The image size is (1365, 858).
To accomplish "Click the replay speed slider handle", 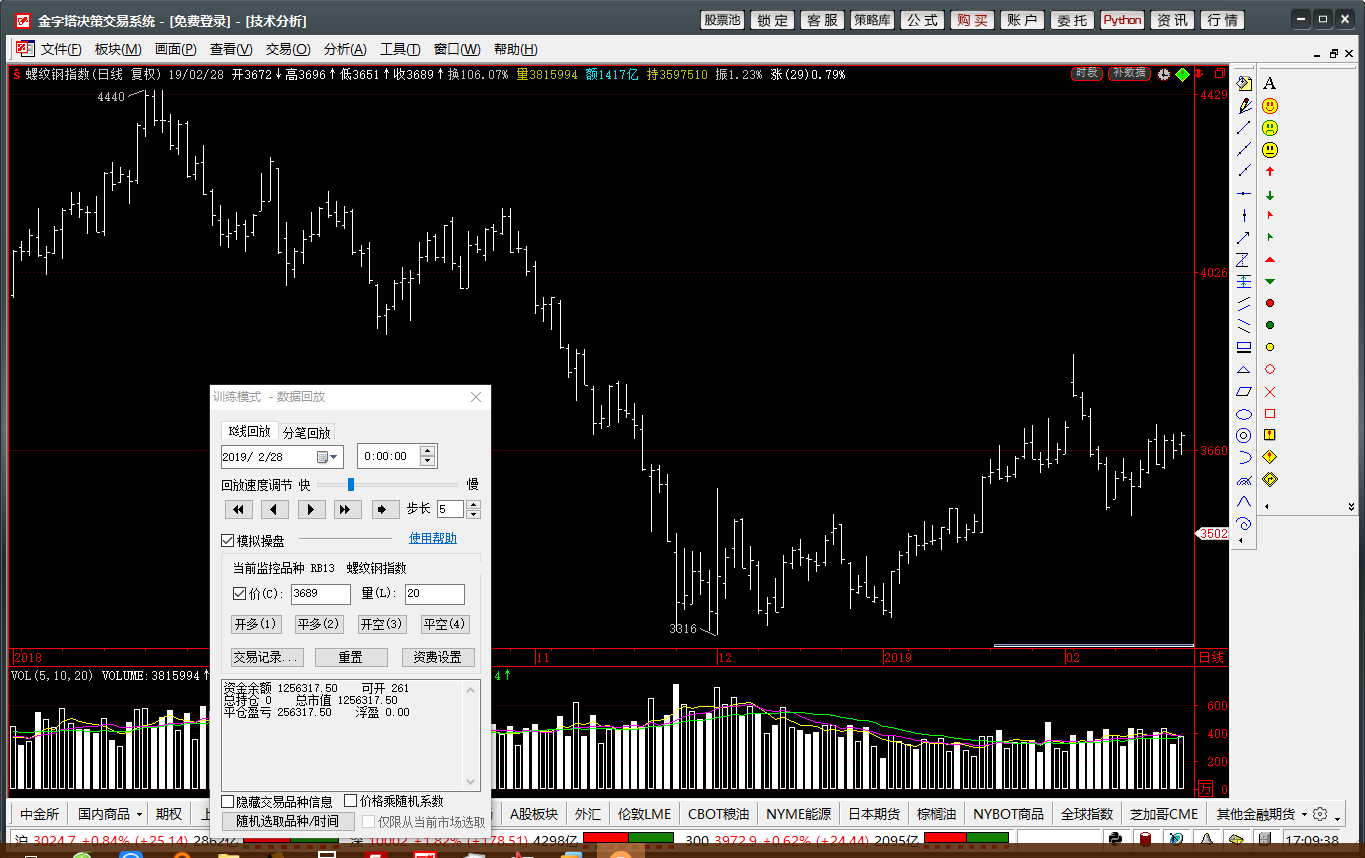I will (x=351, y=484).
